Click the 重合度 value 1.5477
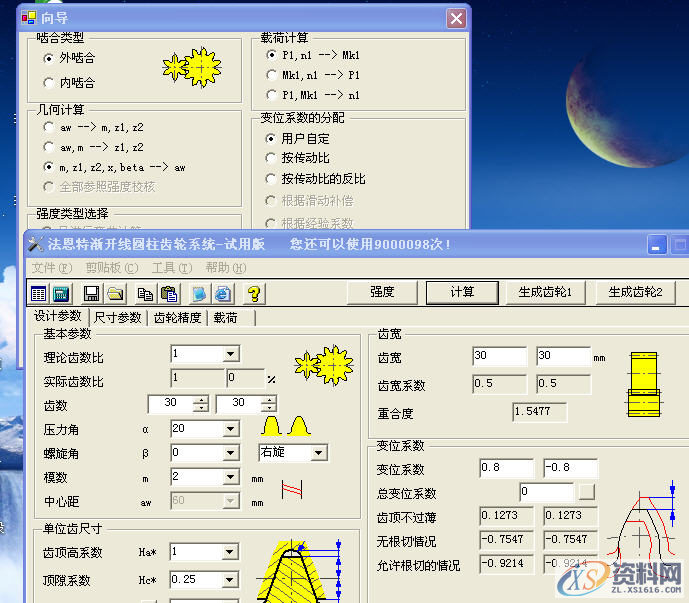The width and height of the screenshot is (689, 603). tap(539, 412)
